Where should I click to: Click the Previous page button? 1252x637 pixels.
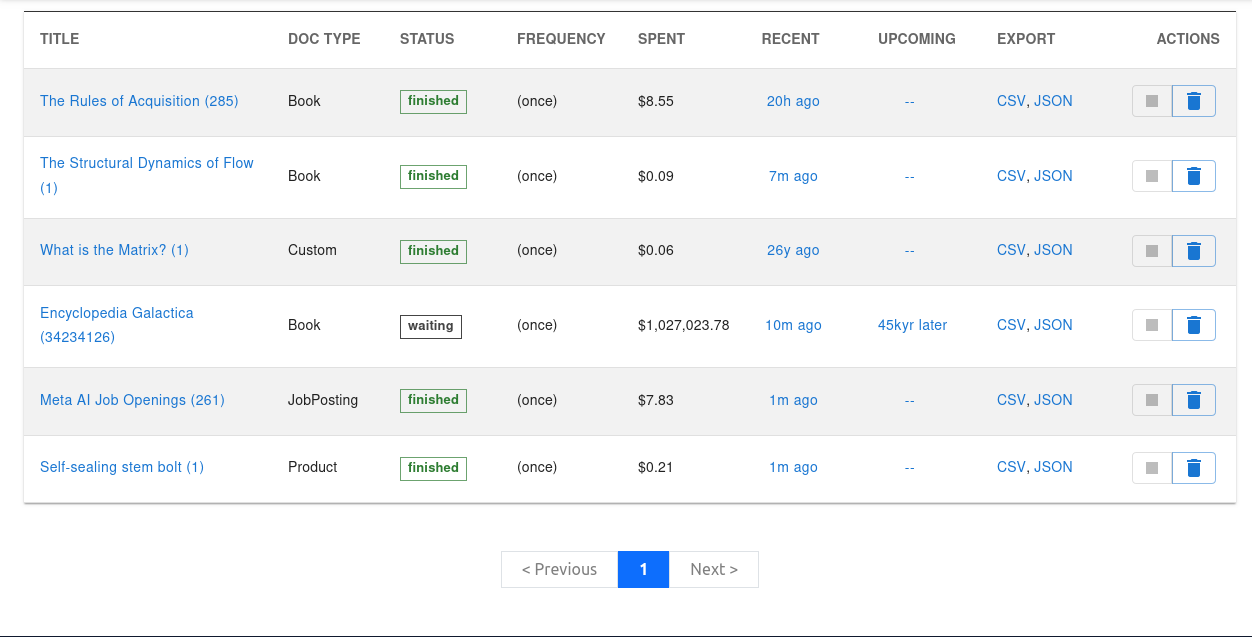(x=558, y=569)
